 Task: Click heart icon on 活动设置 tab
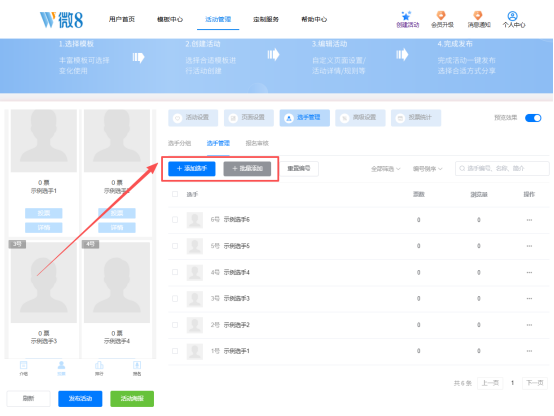pyautogui.click(x=178, y=118)
